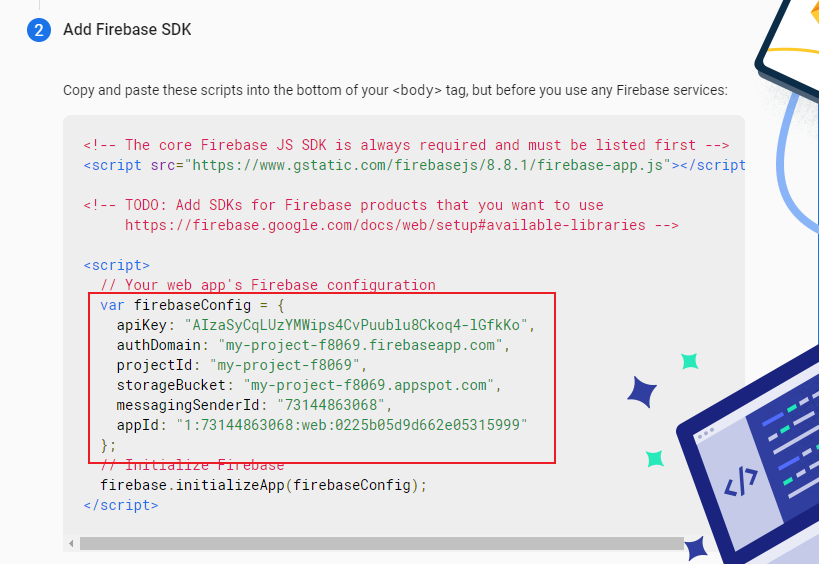Click the firebase.initializeApp(firebaseConfig) line
The image size is (819, 564).
coord(263,485)
